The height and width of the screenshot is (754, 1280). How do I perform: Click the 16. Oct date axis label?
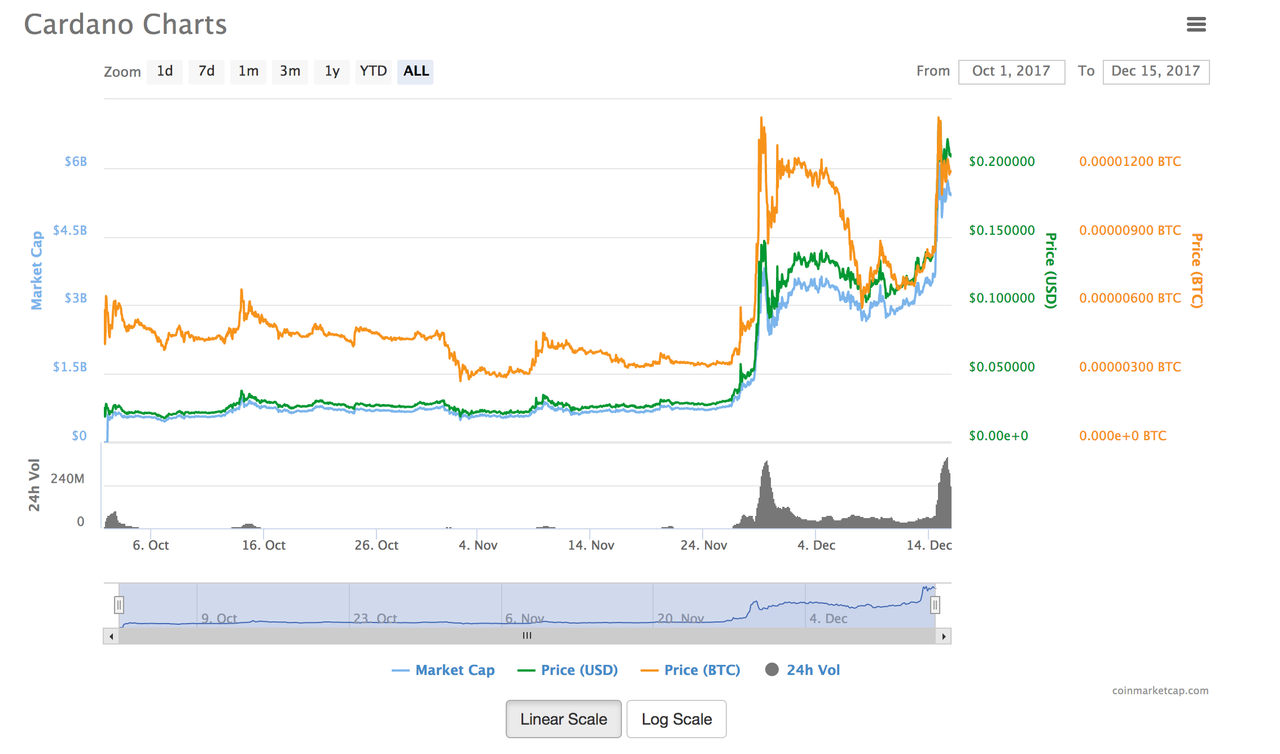click(x=263, y=545)
